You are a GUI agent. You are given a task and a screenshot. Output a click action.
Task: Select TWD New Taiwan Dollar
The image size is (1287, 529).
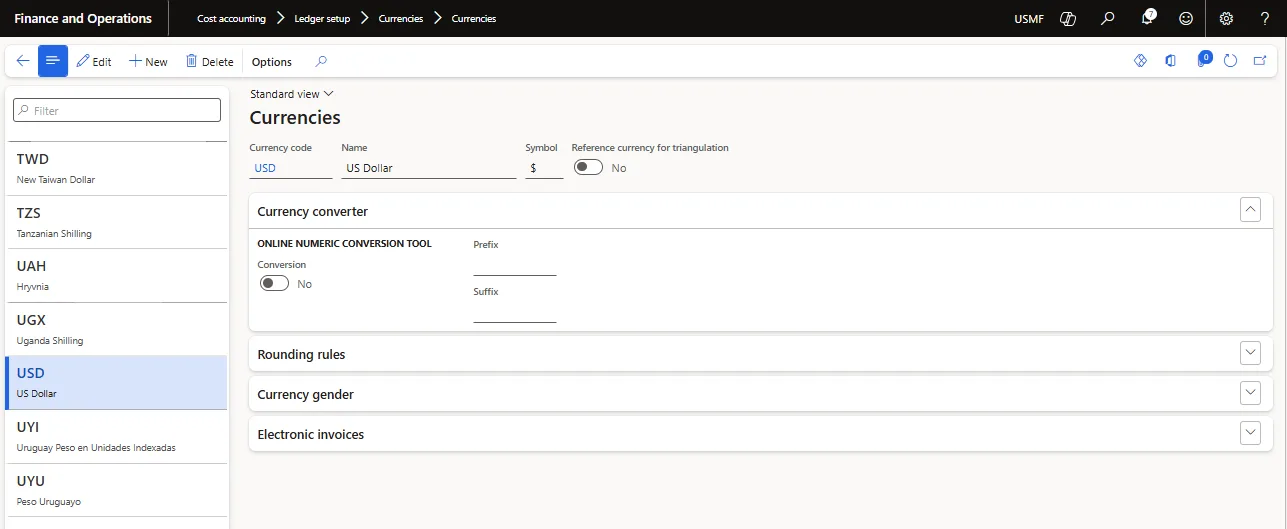116,168
